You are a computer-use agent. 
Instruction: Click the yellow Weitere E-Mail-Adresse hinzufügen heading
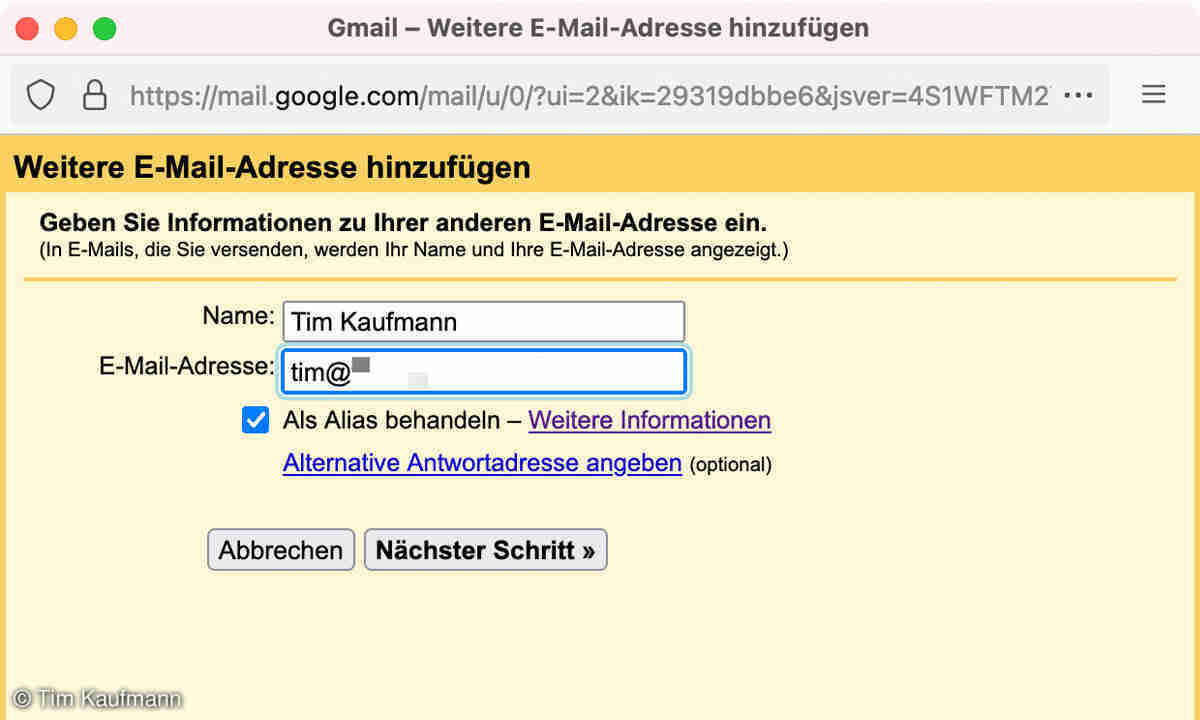(x=272, y=167)
